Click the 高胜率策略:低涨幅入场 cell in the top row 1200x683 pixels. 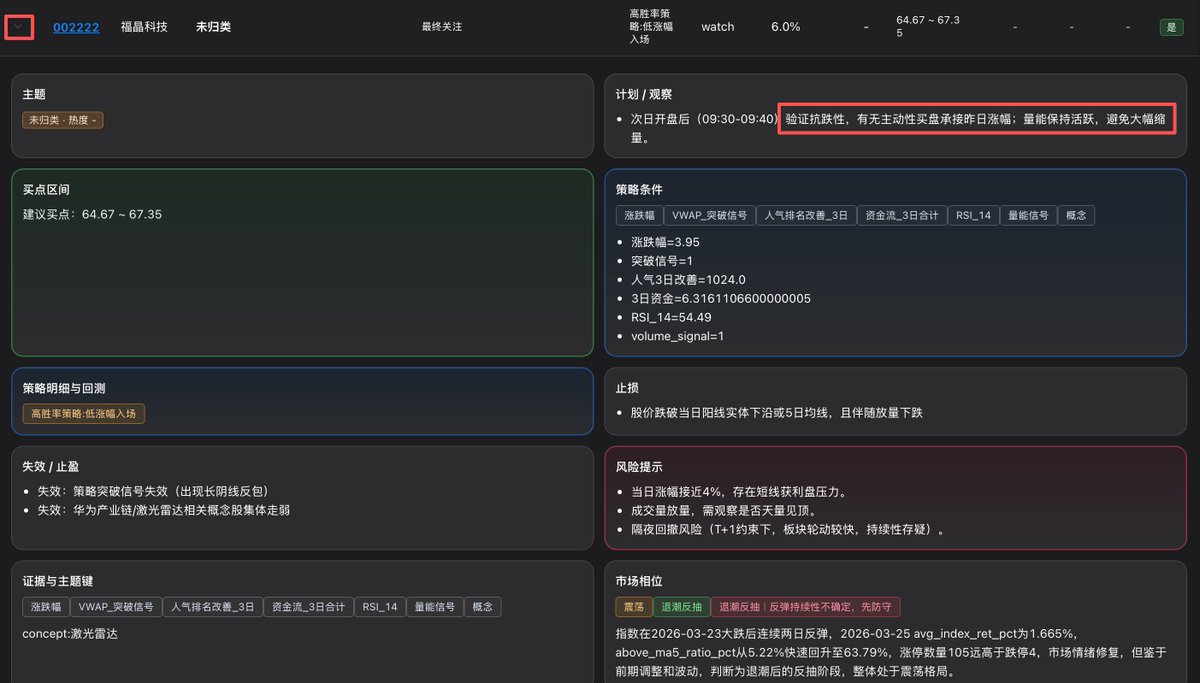651,27
